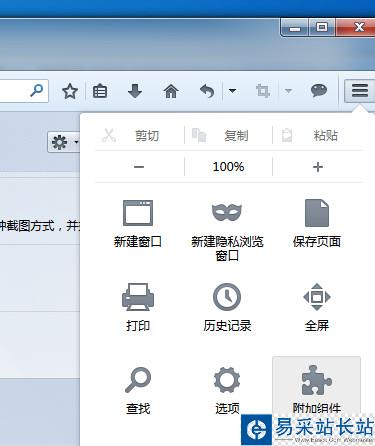Zoom out with the minus button
Viewport: 375px width, 446px height.
click(139, 167)
